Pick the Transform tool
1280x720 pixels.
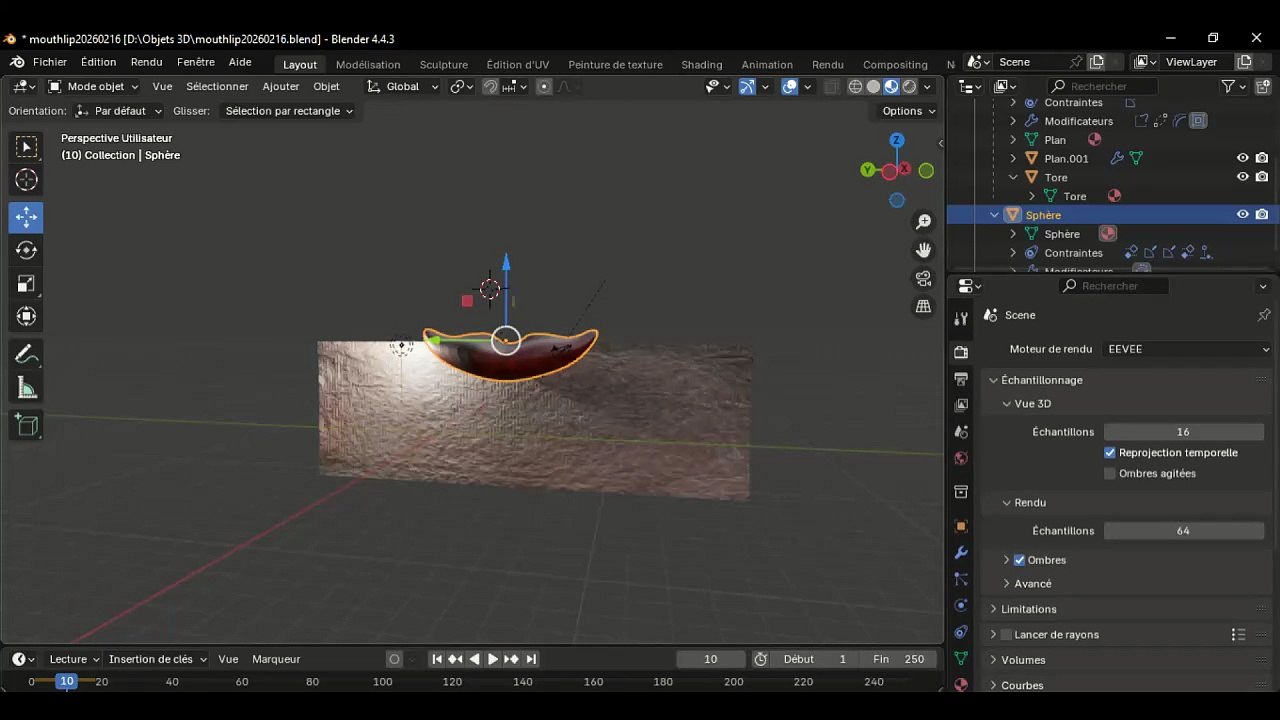(27, 317)
